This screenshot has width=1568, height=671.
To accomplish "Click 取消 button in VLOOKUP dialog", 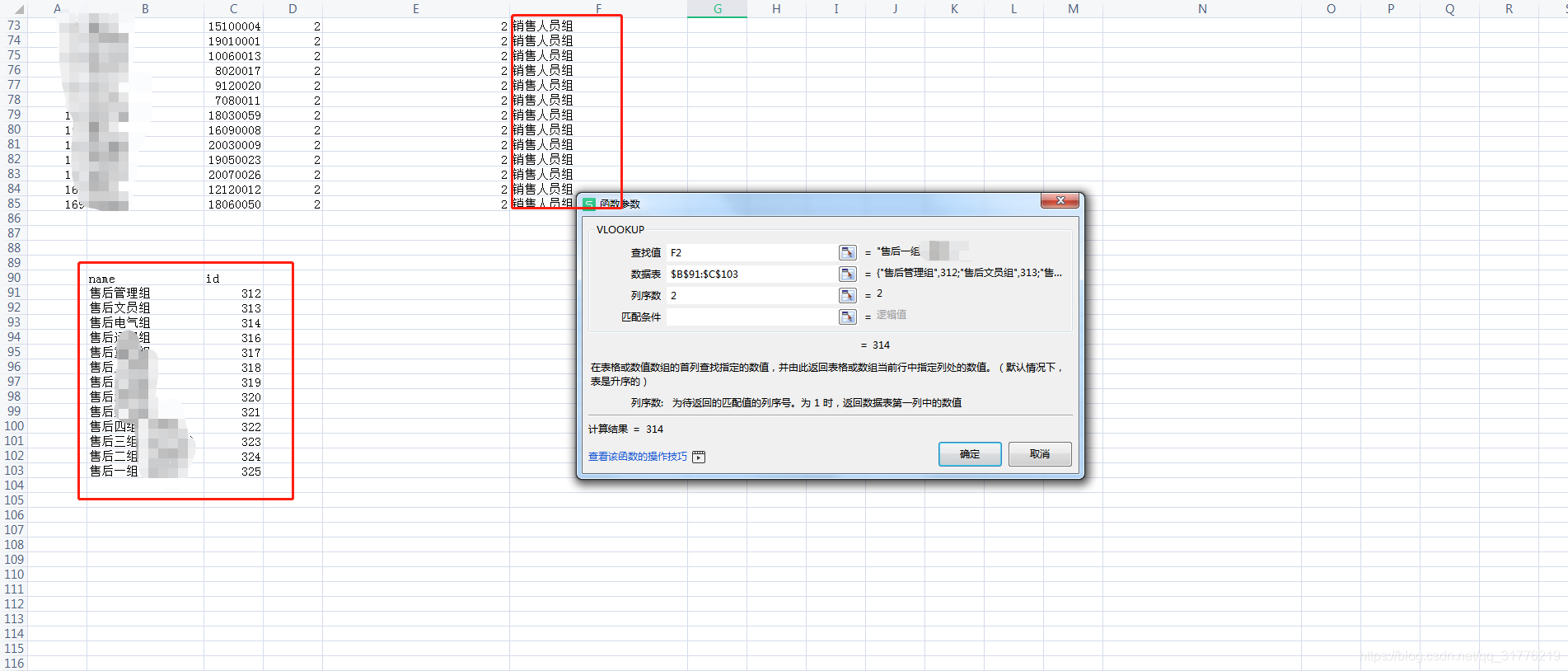I will coord(1040,454).
